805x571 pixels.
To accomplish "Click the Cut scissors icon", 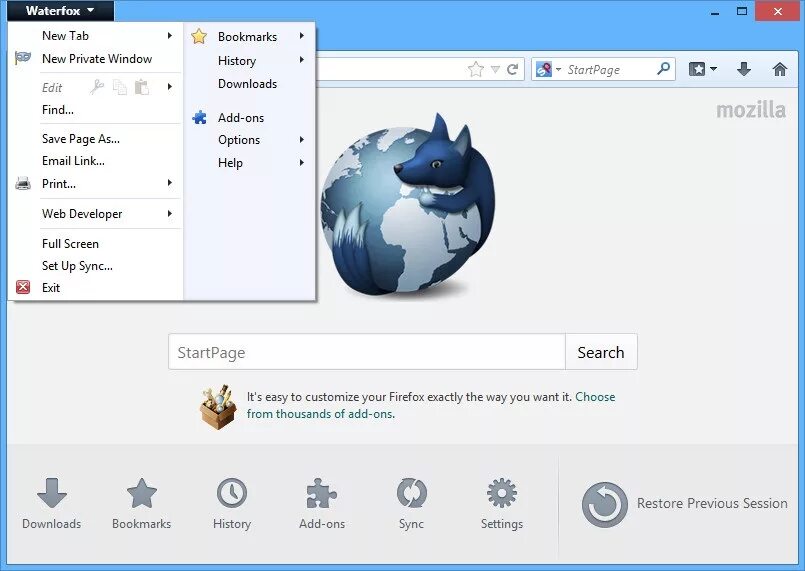I will [97, 87].
